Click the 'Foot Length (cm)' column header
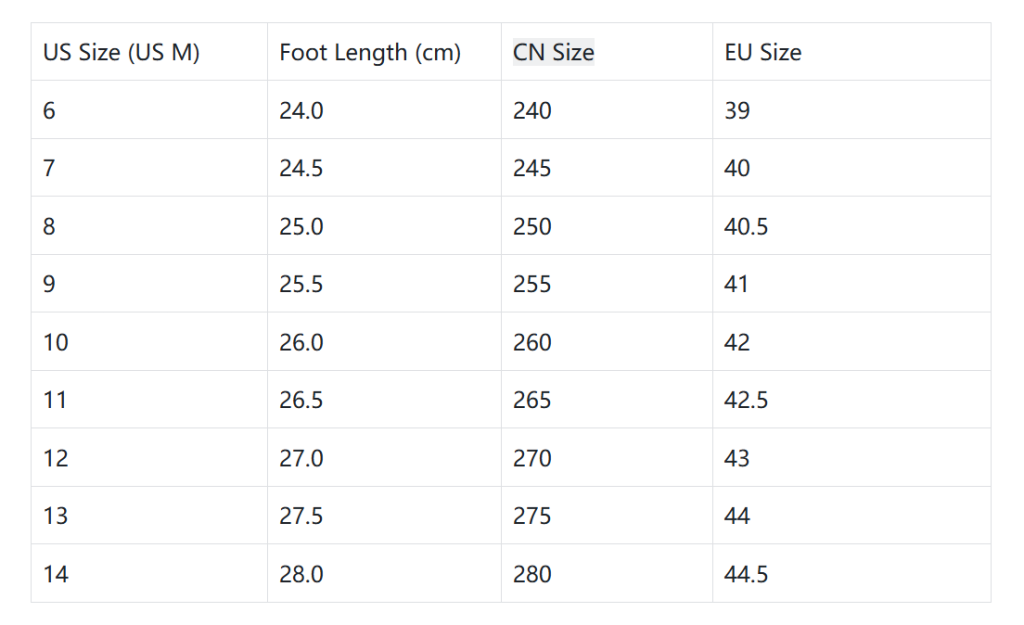Screen dimensions: 1024x625 point(370,52)
